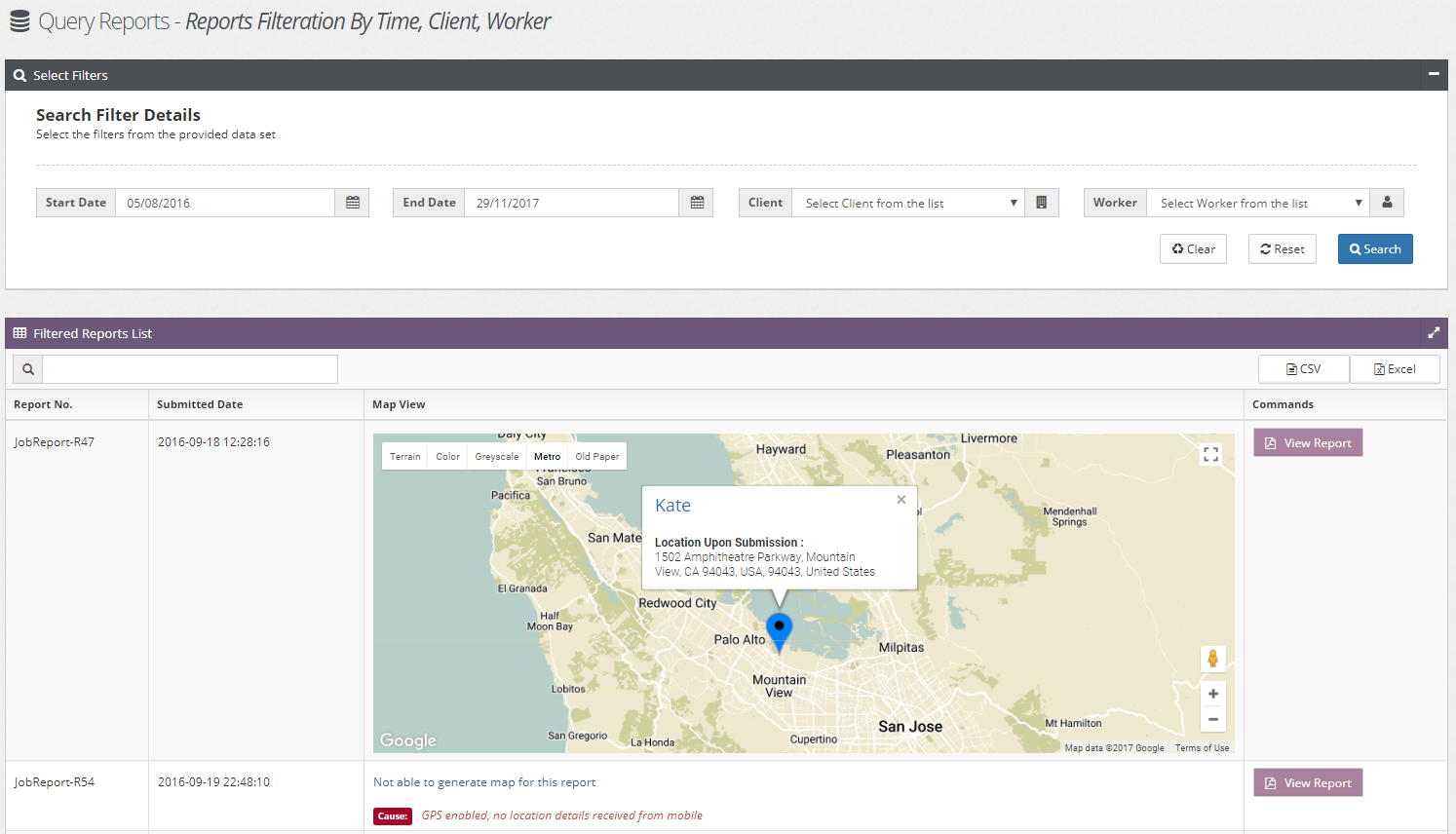Open the Terms of Use link on the map
1456x834 pixels.
click(1202, 748)
